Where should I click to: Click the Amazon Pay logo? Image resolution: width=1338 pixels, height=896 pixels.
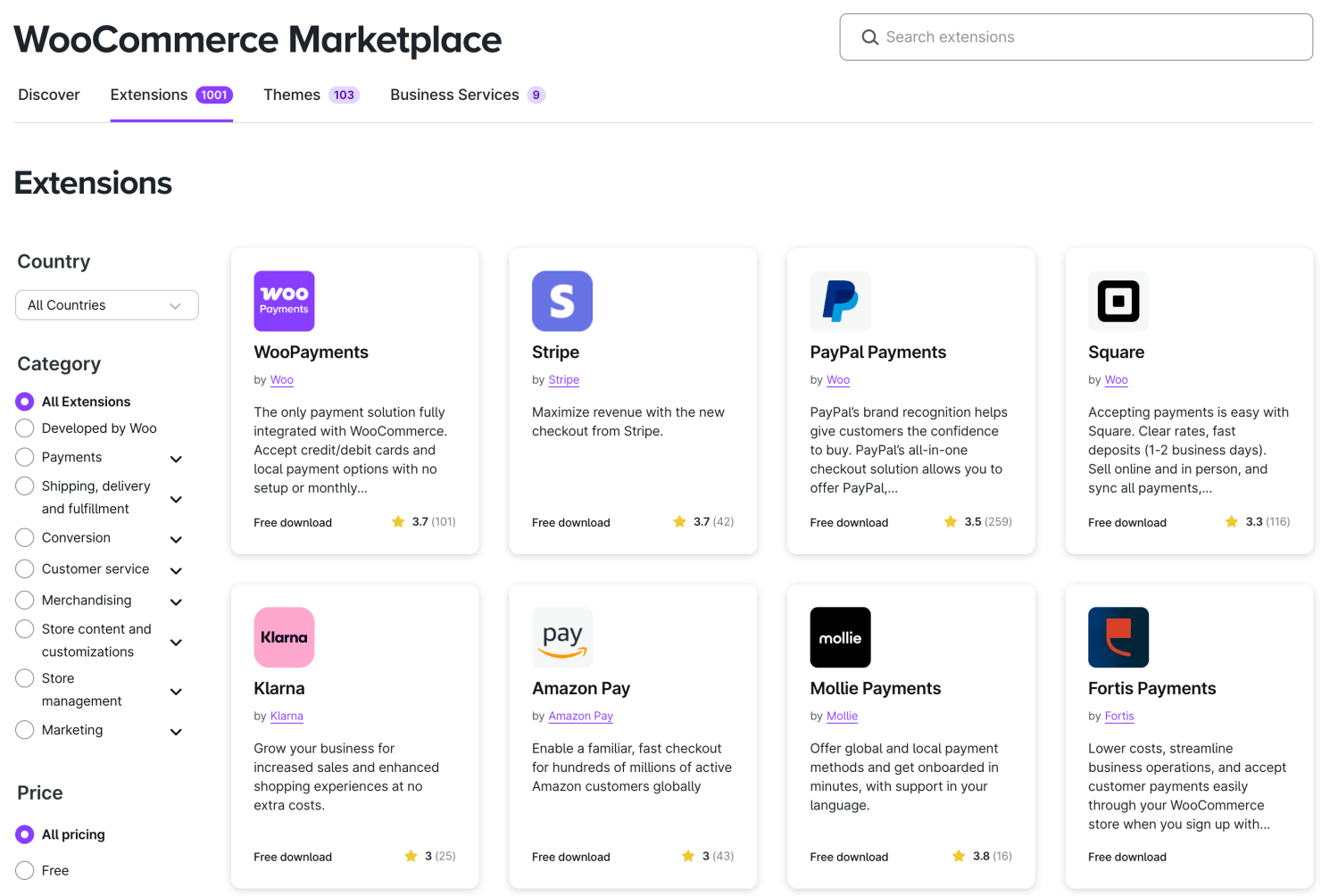click(562, 636)
